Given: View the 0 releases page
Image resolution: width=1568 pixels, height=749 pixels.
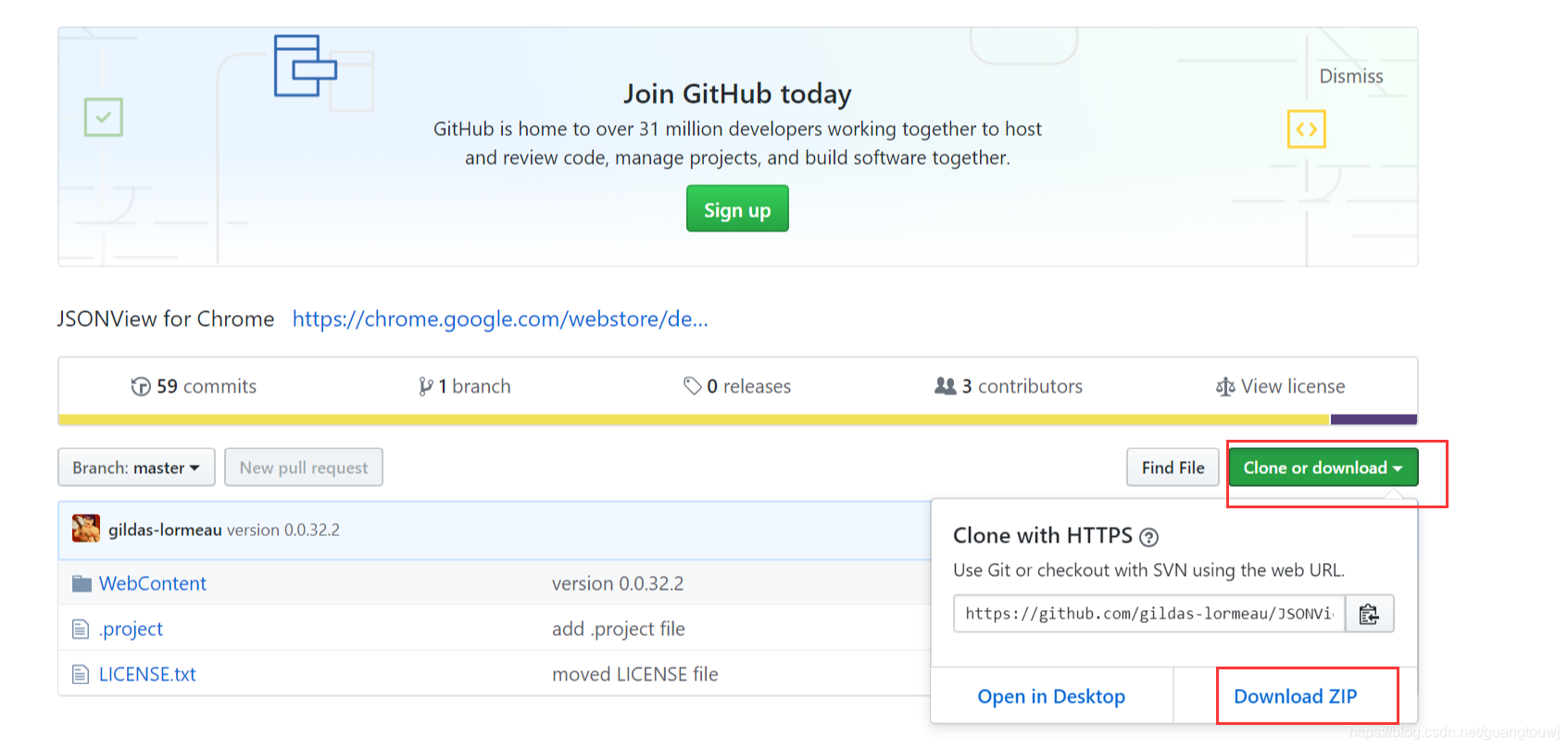Looking at the screenshot, I should click(x=748, y=387).
